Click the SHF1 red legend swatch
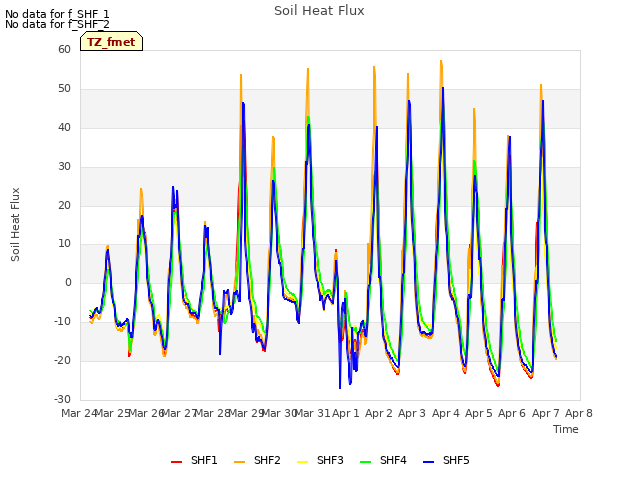 176,462
